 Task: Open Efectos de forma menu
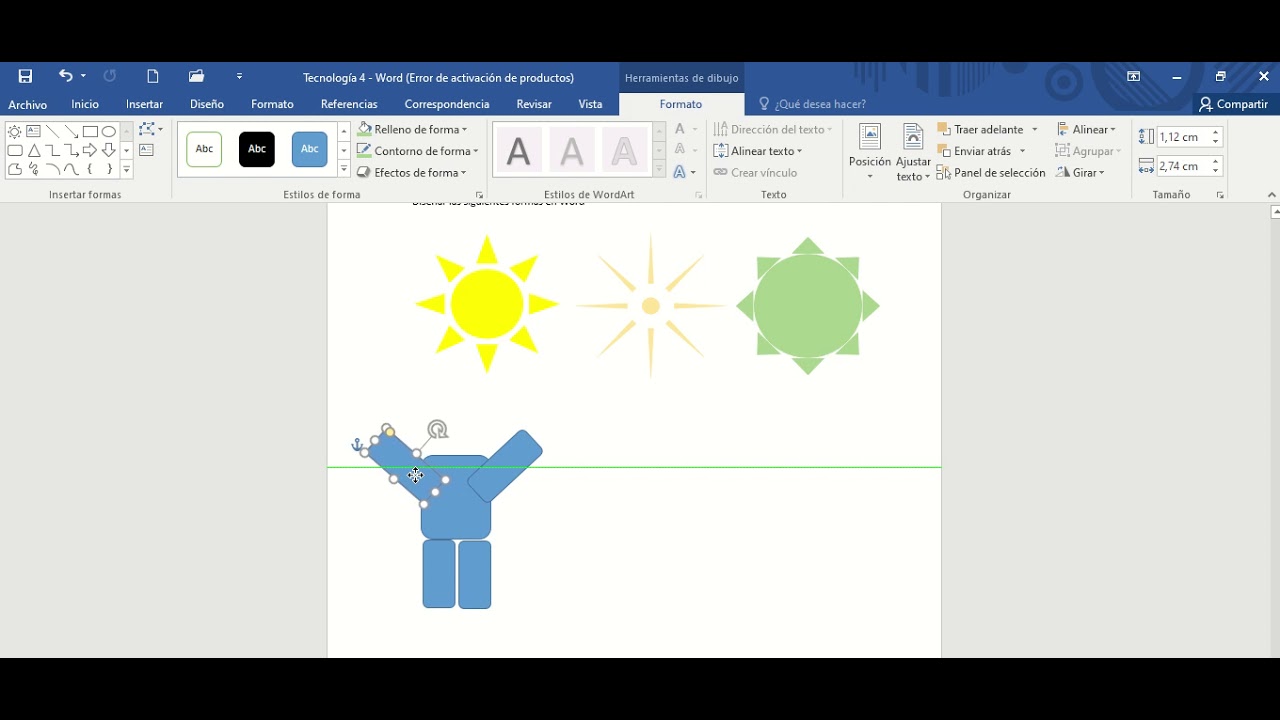[x=411, y=172]
